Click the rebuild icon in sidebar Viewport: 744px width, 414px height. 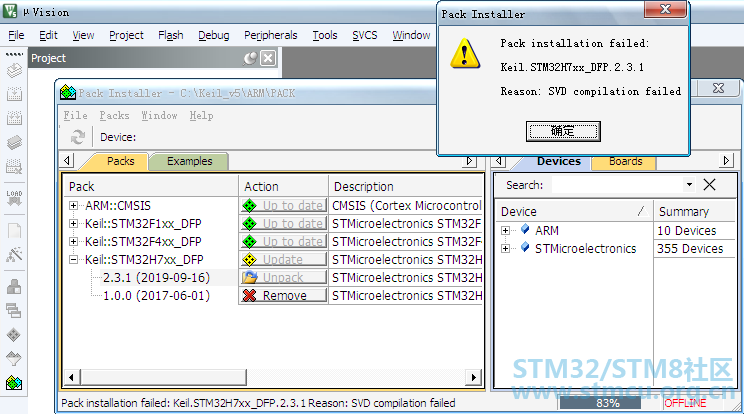pyautogui.click(x=14, y=118)
